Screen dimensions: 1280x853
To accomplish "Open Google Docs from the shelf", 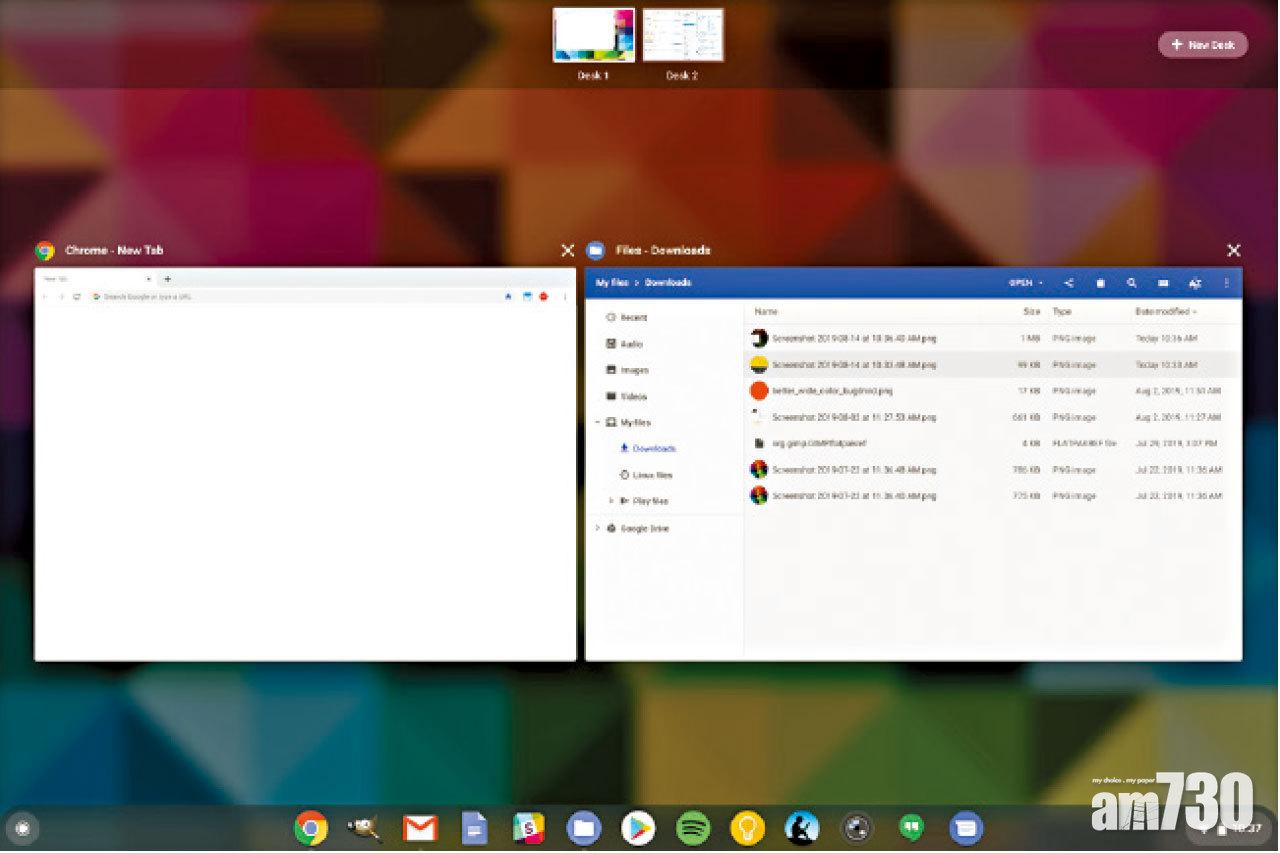I will 474,828.
